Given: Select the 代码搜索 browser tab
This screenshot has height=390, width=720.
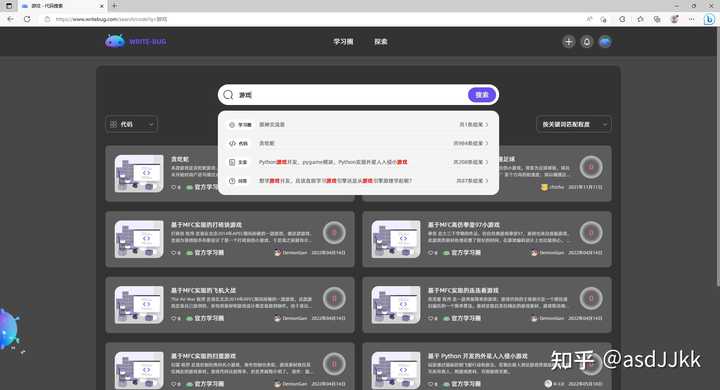Looking at the screenshot, I should click(62, 6).
